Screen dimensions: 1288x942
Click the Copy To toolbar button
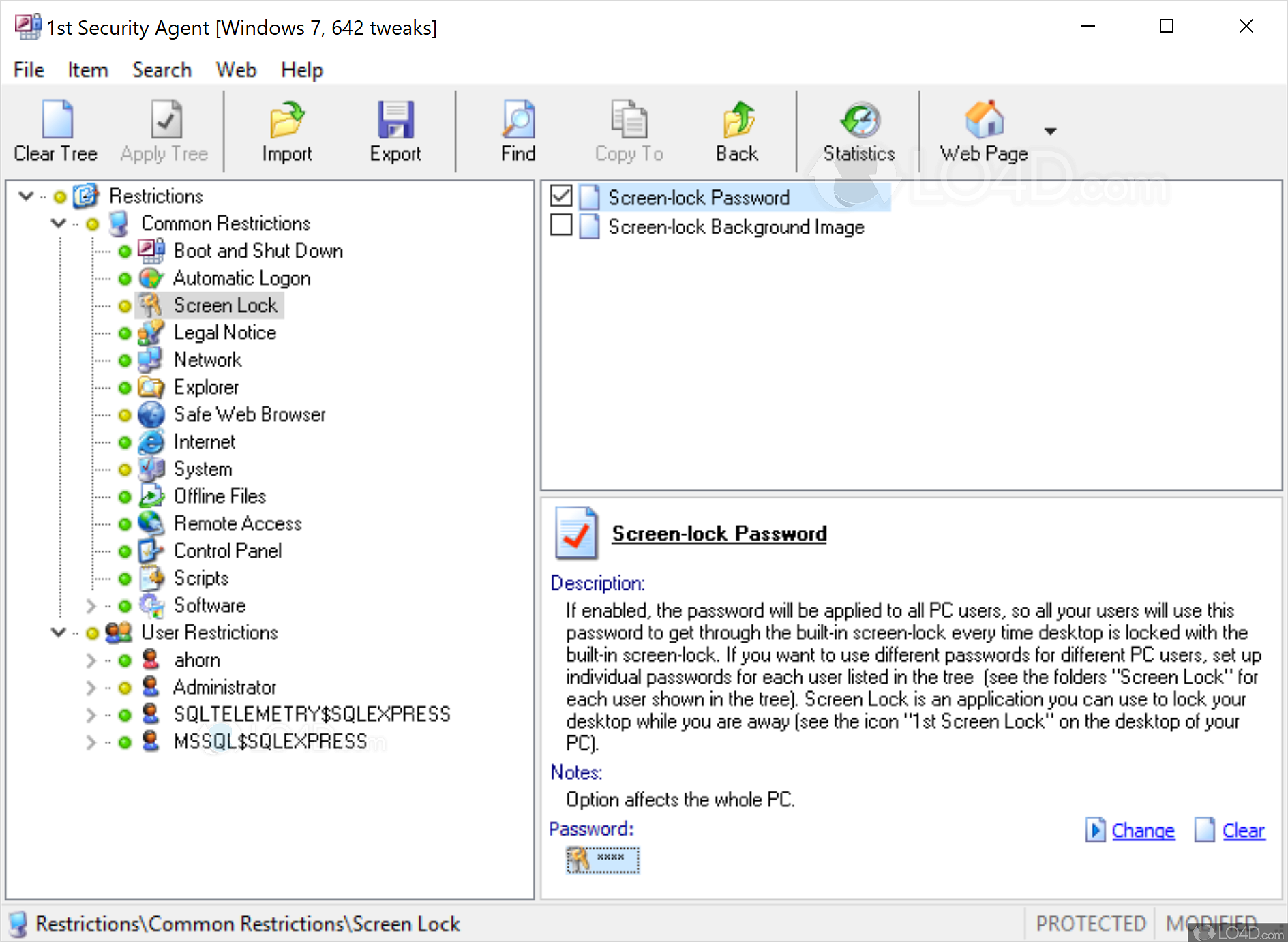[629, 130]
